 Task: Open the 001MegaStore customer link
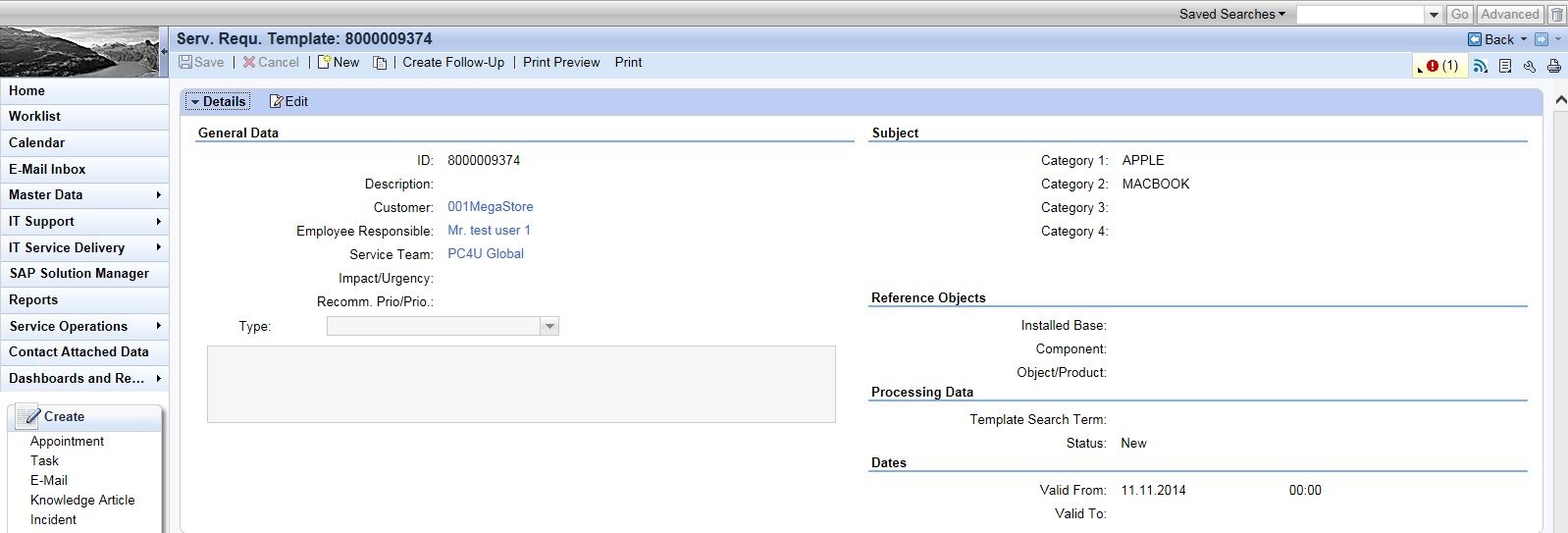click(491, 206)
